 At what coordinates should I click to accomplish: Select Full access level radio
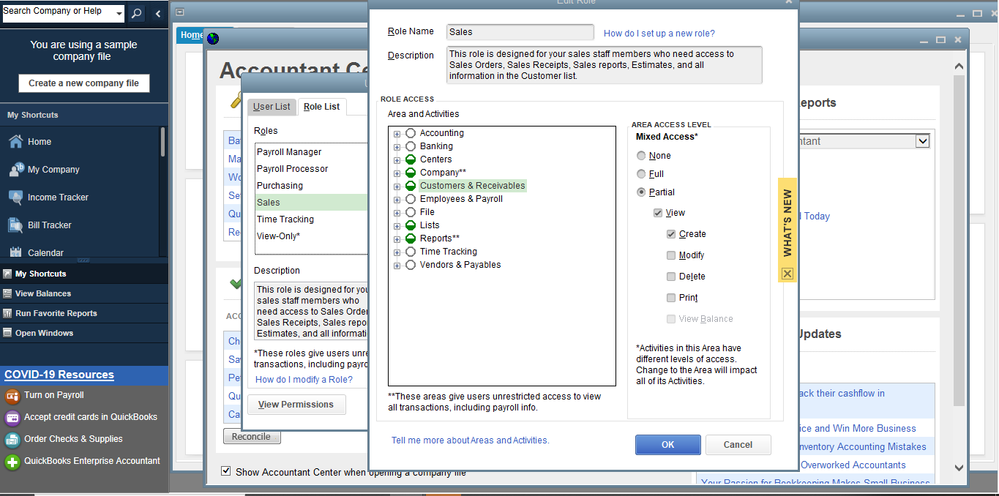pos(641,174)
